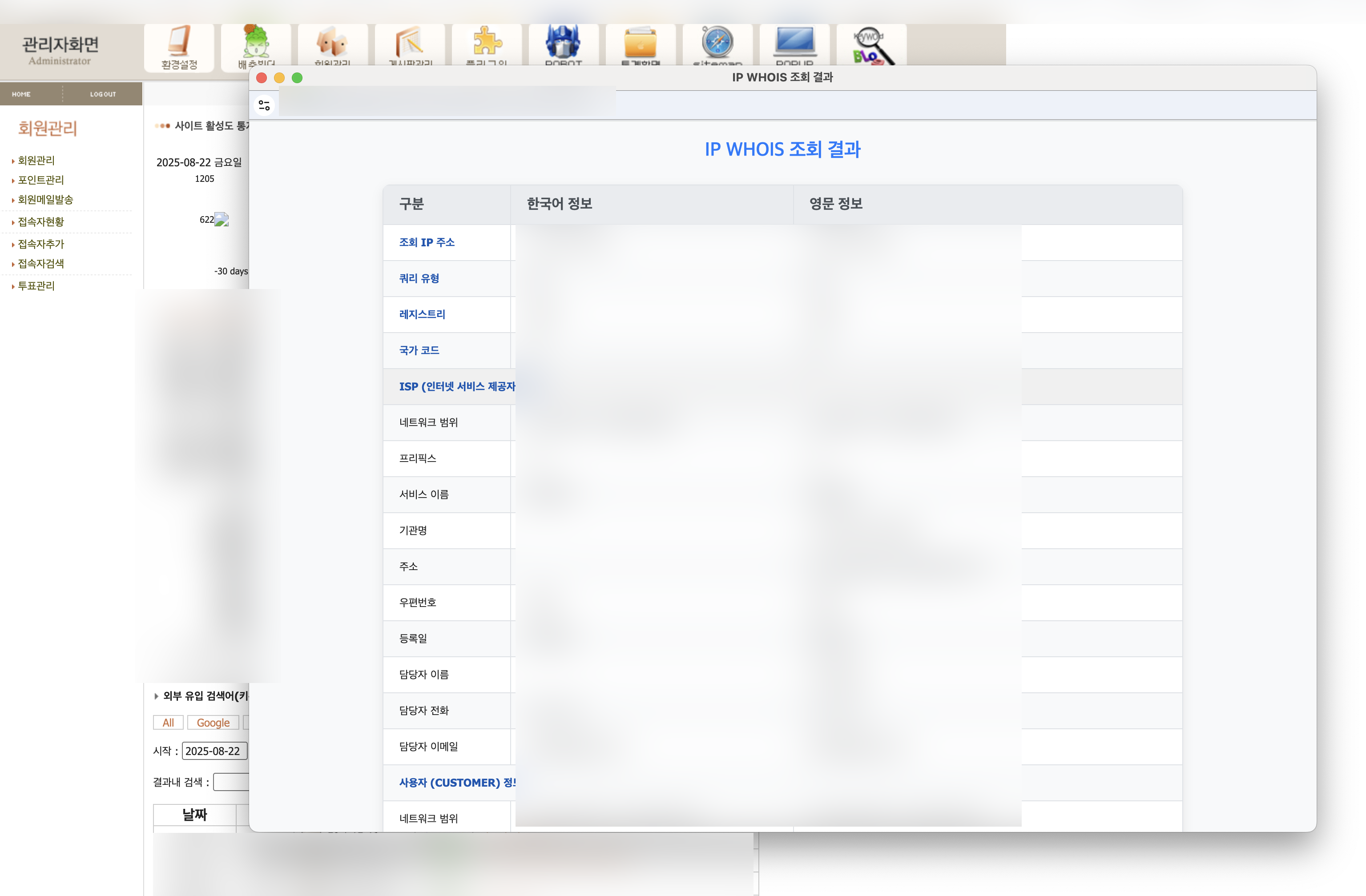This screenshot has width=1366, height=896.
Task: Click the 시작 date input field
Action: [214, 751]
